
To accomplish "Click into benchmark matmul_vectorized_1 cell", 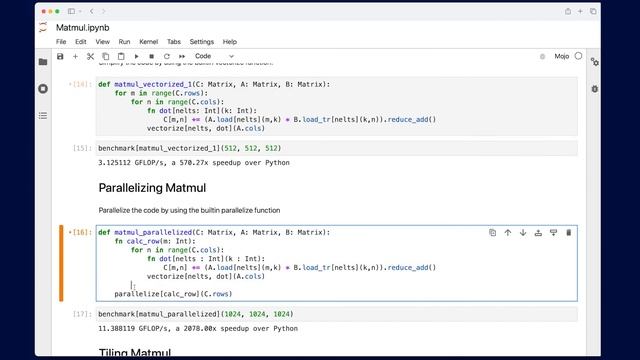I will tap(337, 148).
